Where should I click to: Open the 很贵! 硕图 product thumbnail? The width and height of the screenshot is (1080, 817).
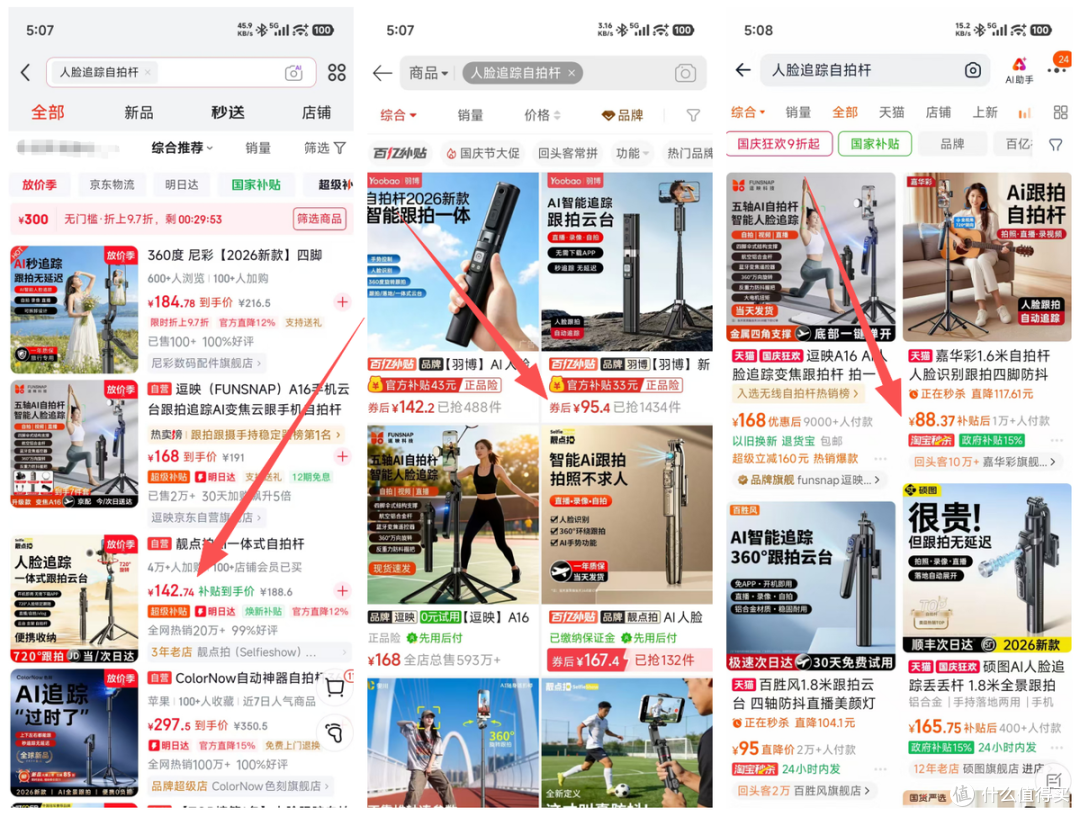[x=987, y=568]
